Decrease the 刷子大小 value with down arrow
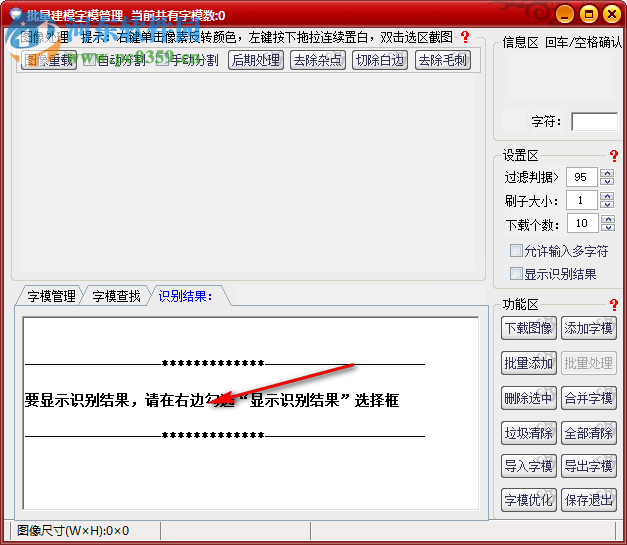This screenshot has width=627, height=545. [x=607, y=204]
